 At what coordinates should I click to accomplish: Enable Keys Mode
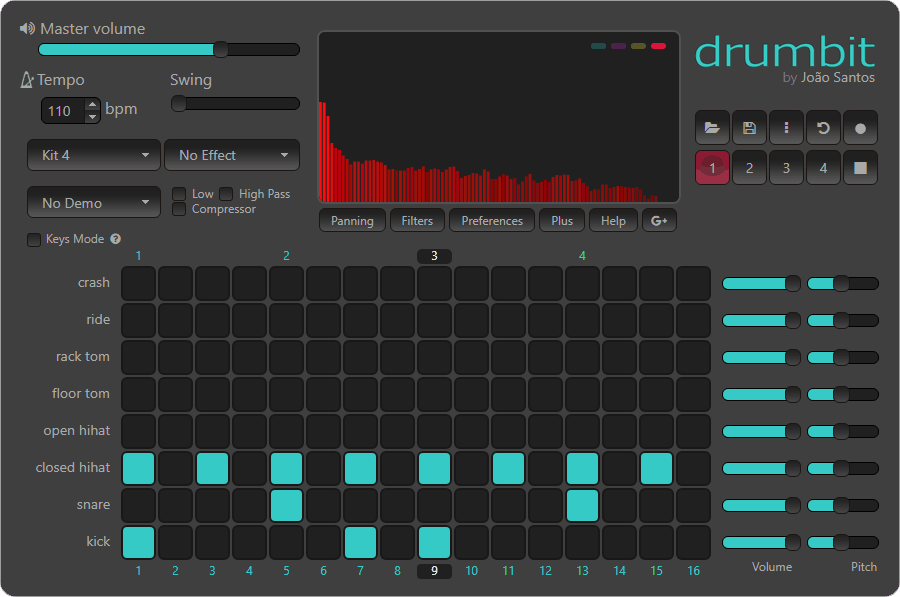[33, 239]
